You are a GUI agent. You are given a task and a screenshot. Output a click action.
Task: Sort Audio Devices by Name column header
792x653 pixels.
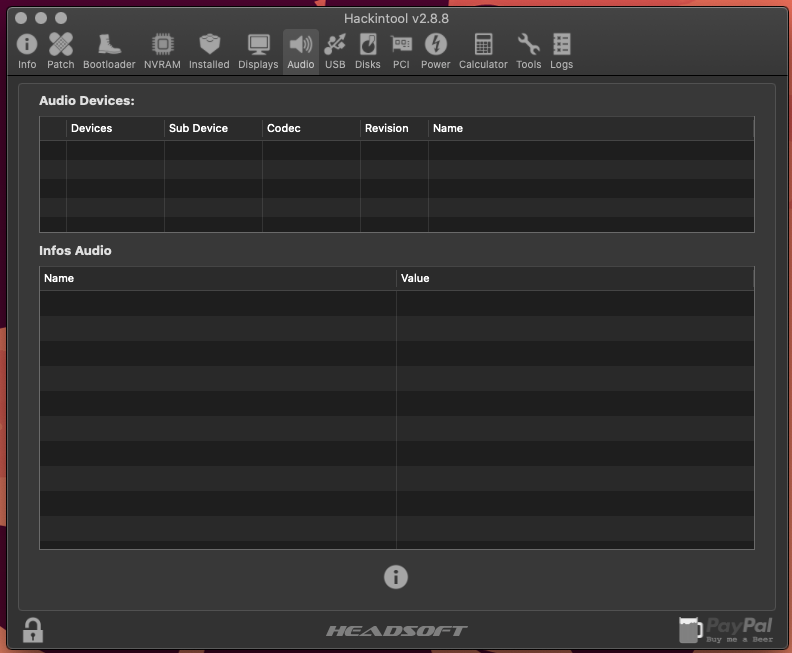coord(591,128)
